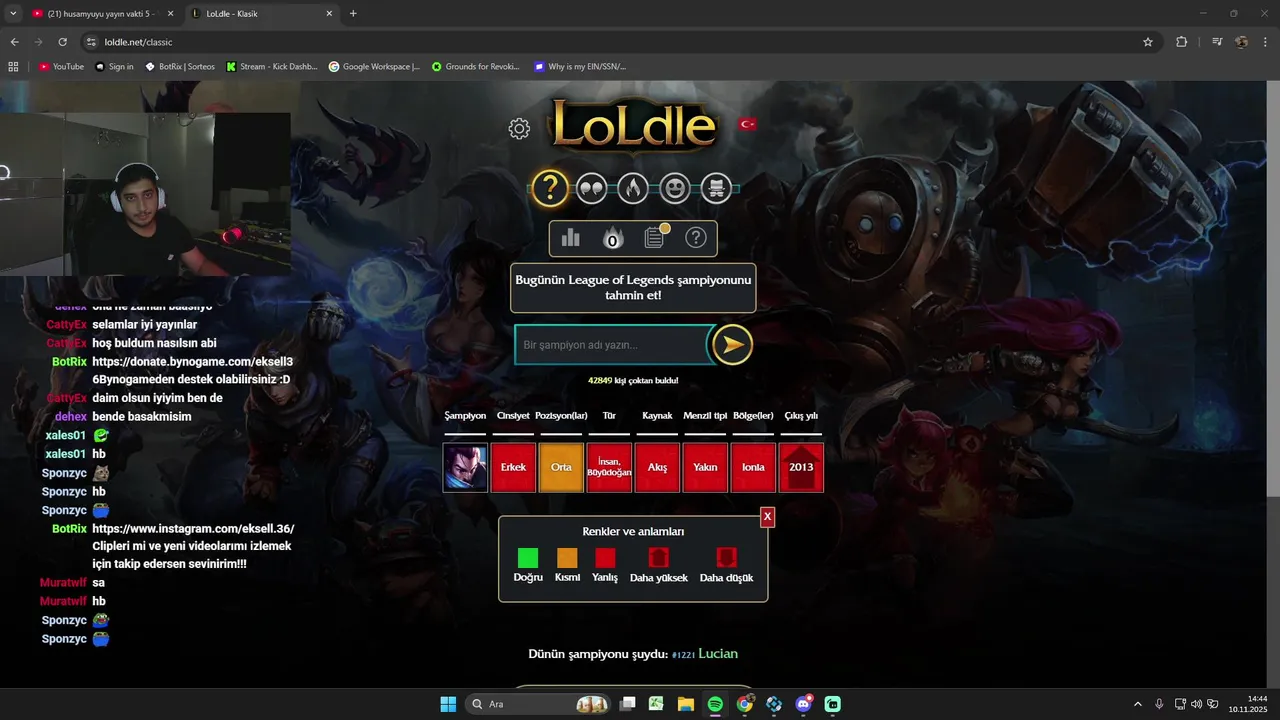Image resolution: width=1280 pixels, height=720 pixels.
Task: Open the LoLdle settings gear
Action: pos(519,128)
